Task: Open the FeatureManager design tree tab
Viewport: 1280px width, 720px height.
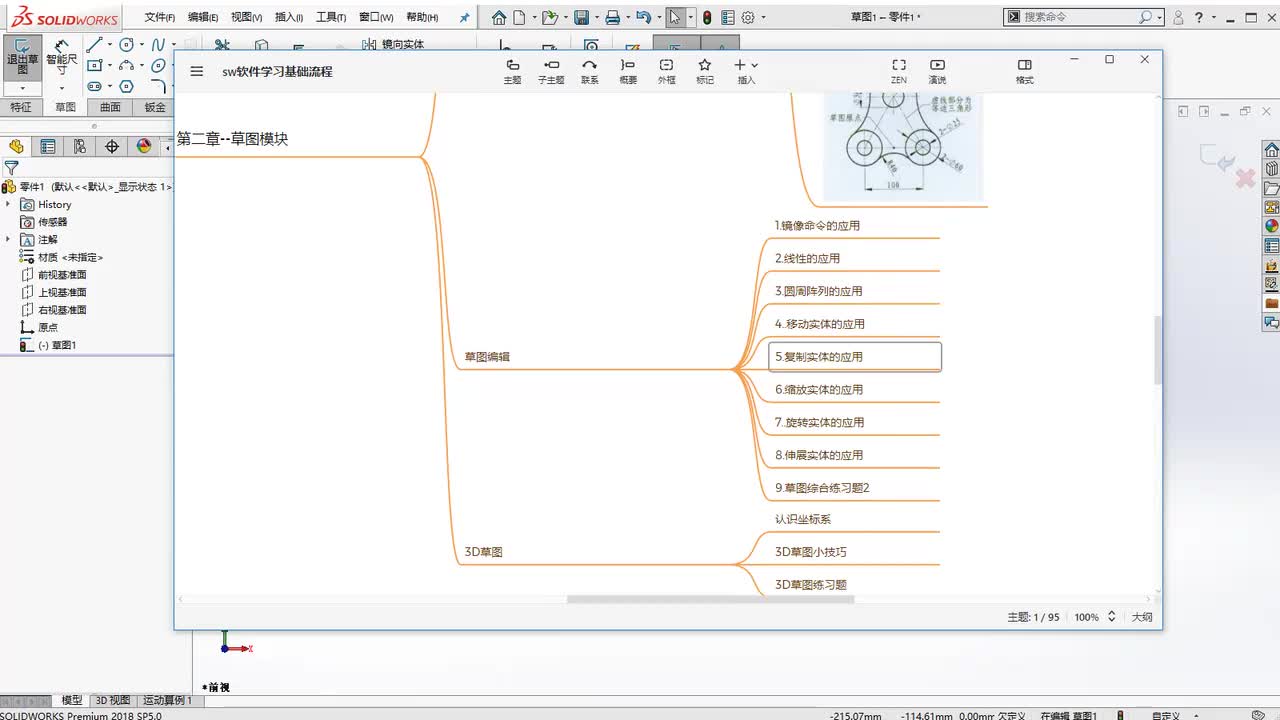Action: (x=16, y=146)
